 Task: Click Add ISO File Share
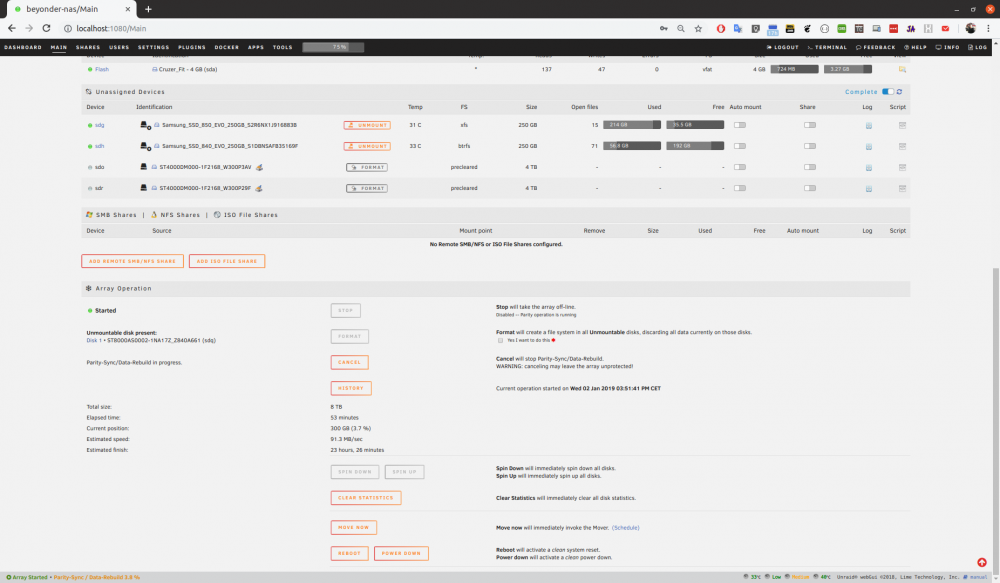226,261
